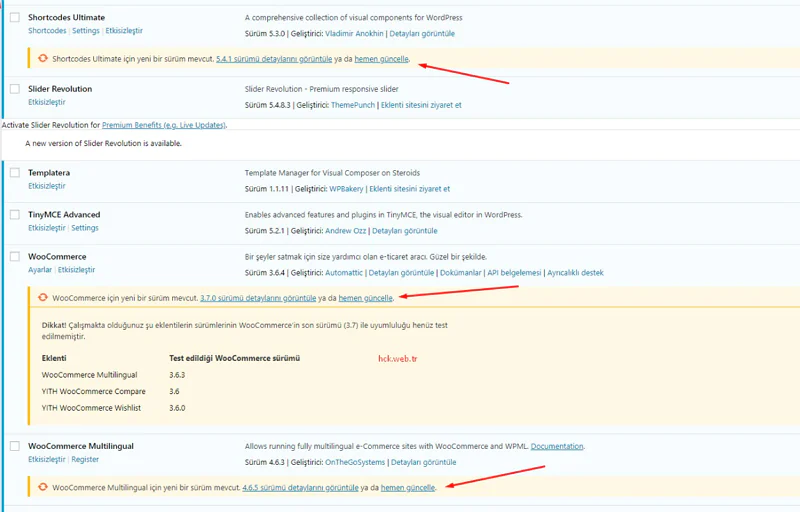Deactivate WooCommerce Multilingual via Etkisizleştir

click(x=47, y=459)
